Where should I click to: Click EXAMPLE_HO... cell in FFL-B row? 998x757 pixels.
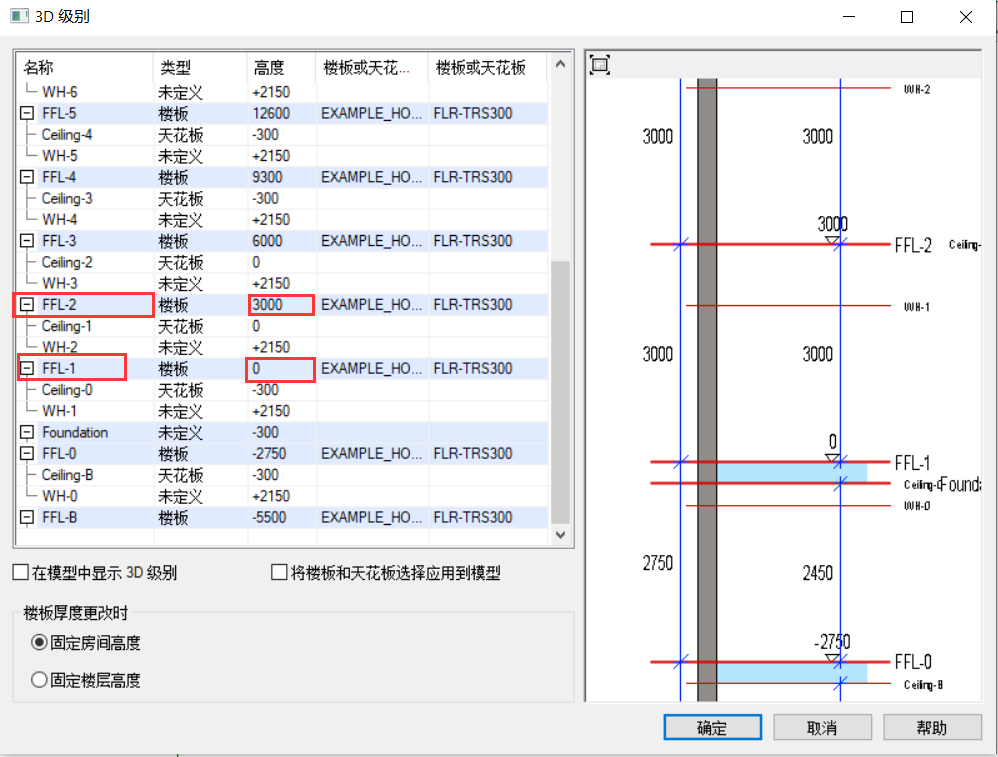tap(372, 517)
